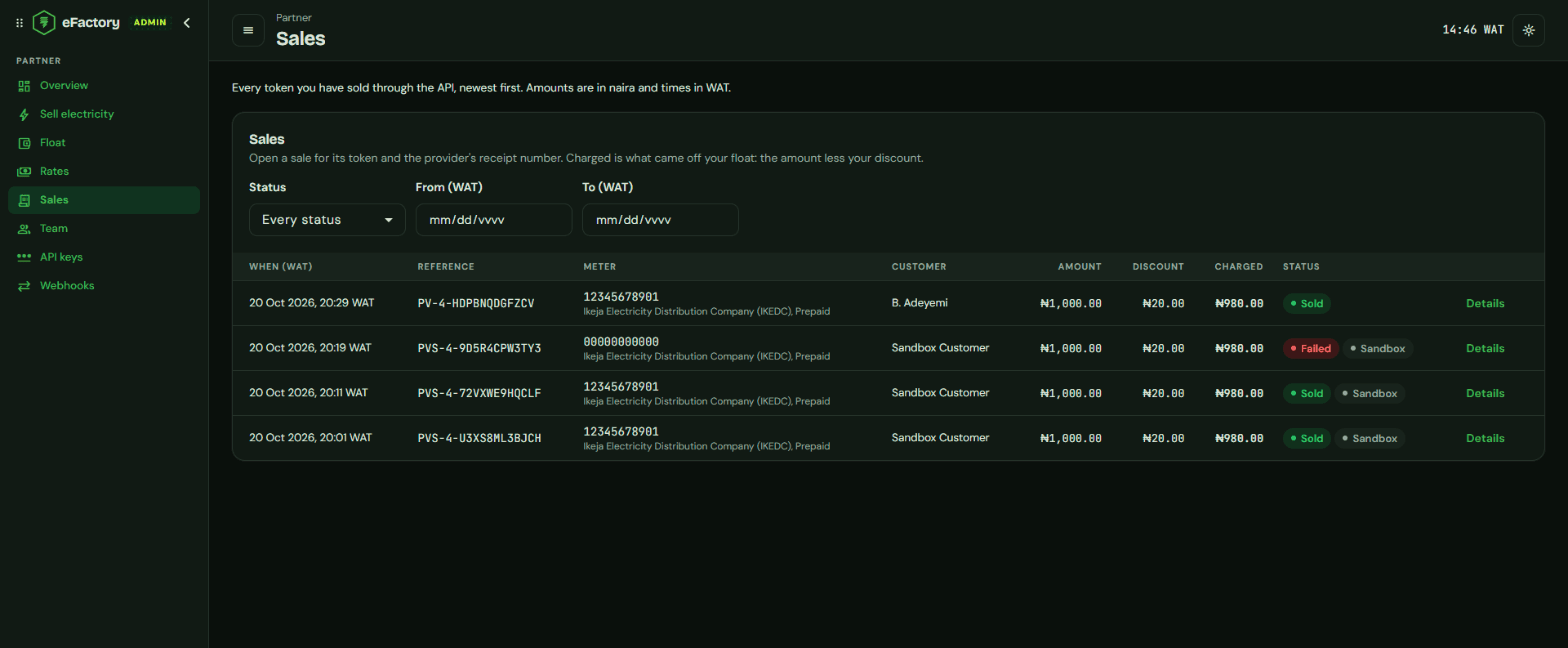1568x648 pixels.
Task: Click the ADMIN badge
Action: click(x=150, y=23)
